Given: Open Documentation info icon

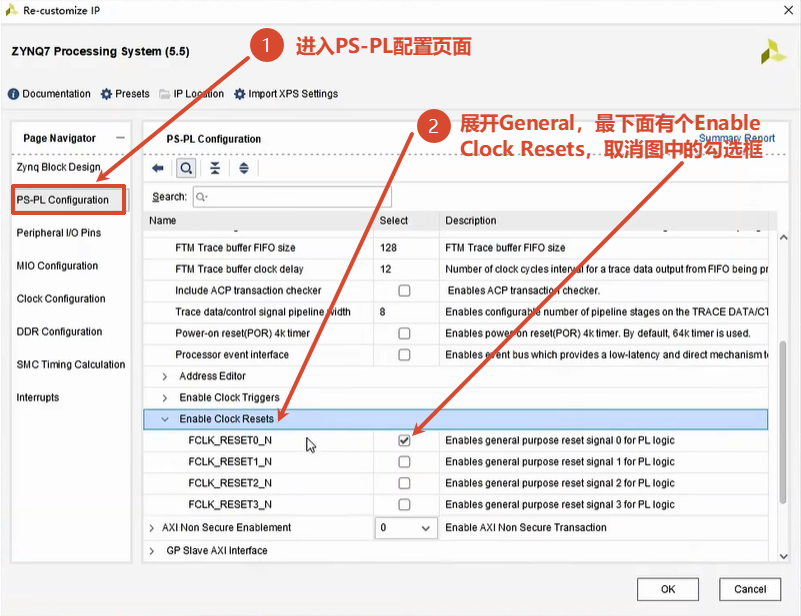Looking at the screenshot, I should pos(13,94).
